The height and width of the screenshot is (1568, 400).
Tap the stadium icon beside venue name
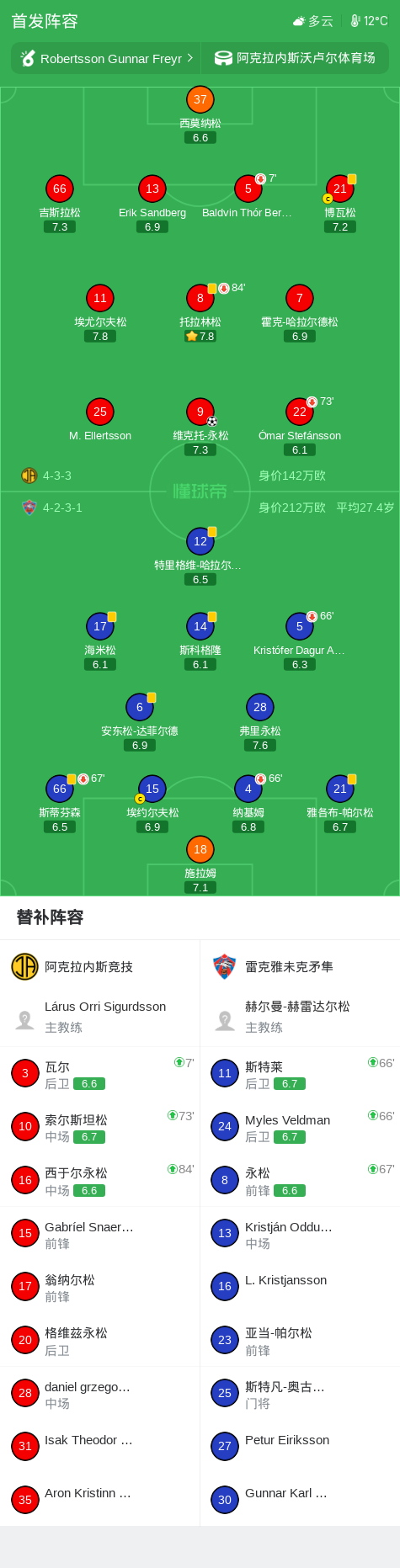coord(223,58)
